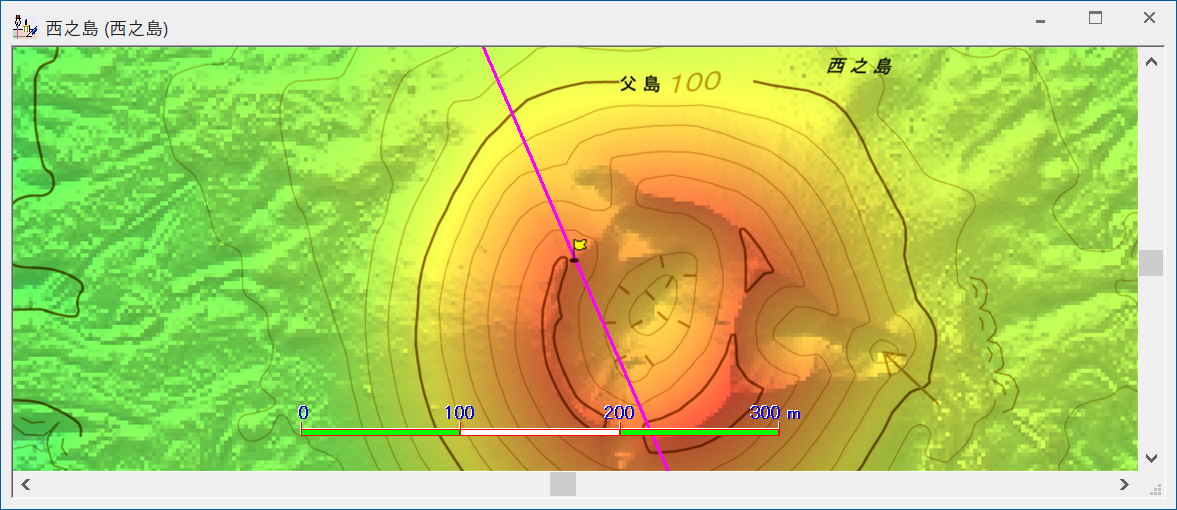The width and height of the screenshot is (1177, 510).
Task: Click vertical scrollbar up arrow
Action: [x=1150, y=62]
